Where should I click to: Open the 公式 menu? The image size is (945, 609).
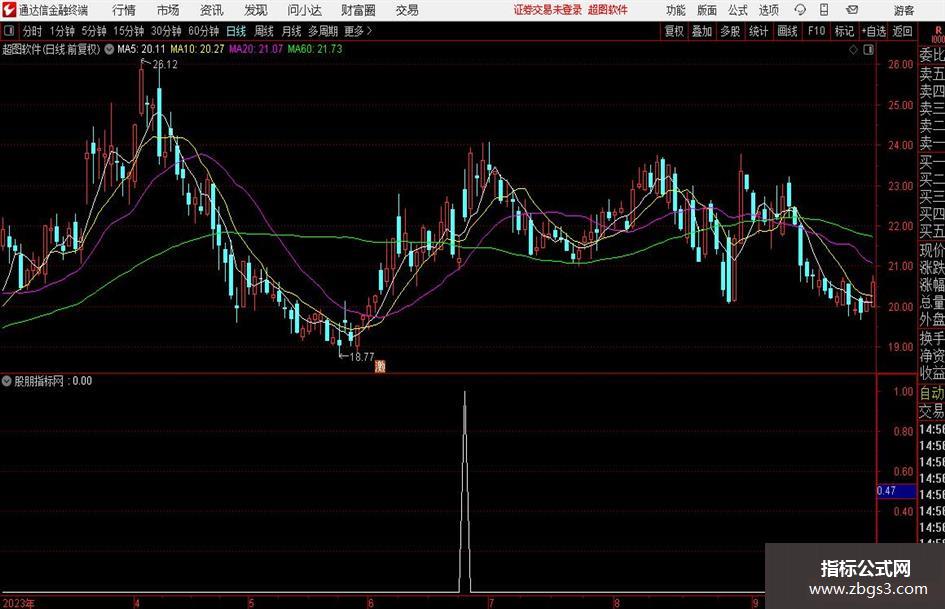pyautogui.click(x=737, y=10)
